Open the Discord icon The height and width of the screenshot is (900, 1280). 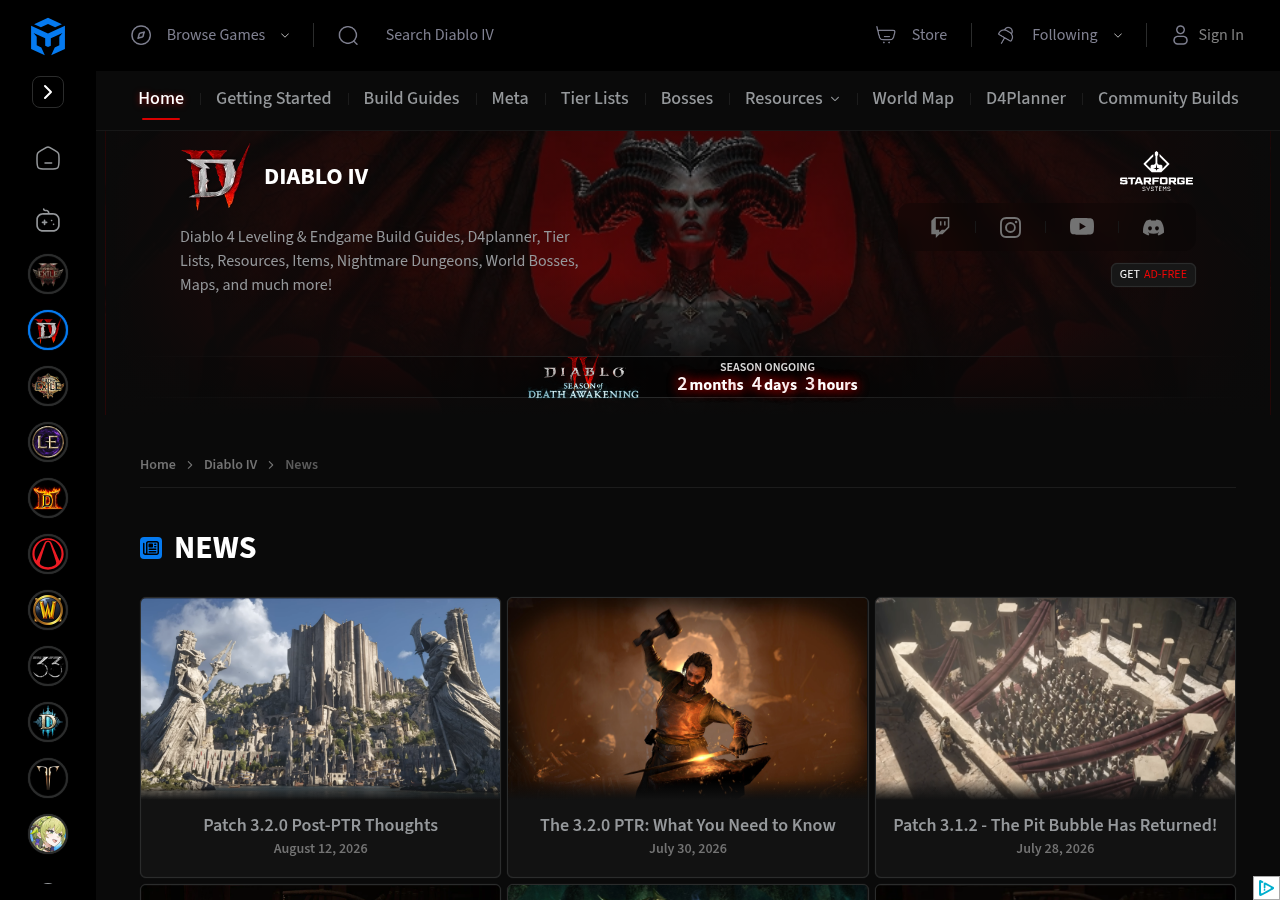[x=1153, y=227]
